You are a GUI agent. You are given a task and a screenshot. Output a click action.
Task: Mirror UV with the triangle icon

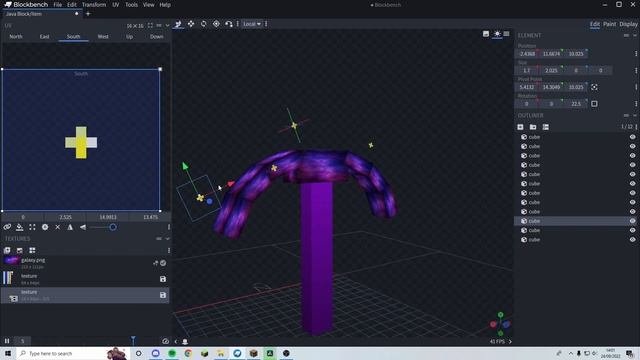[x=70, y=227]
